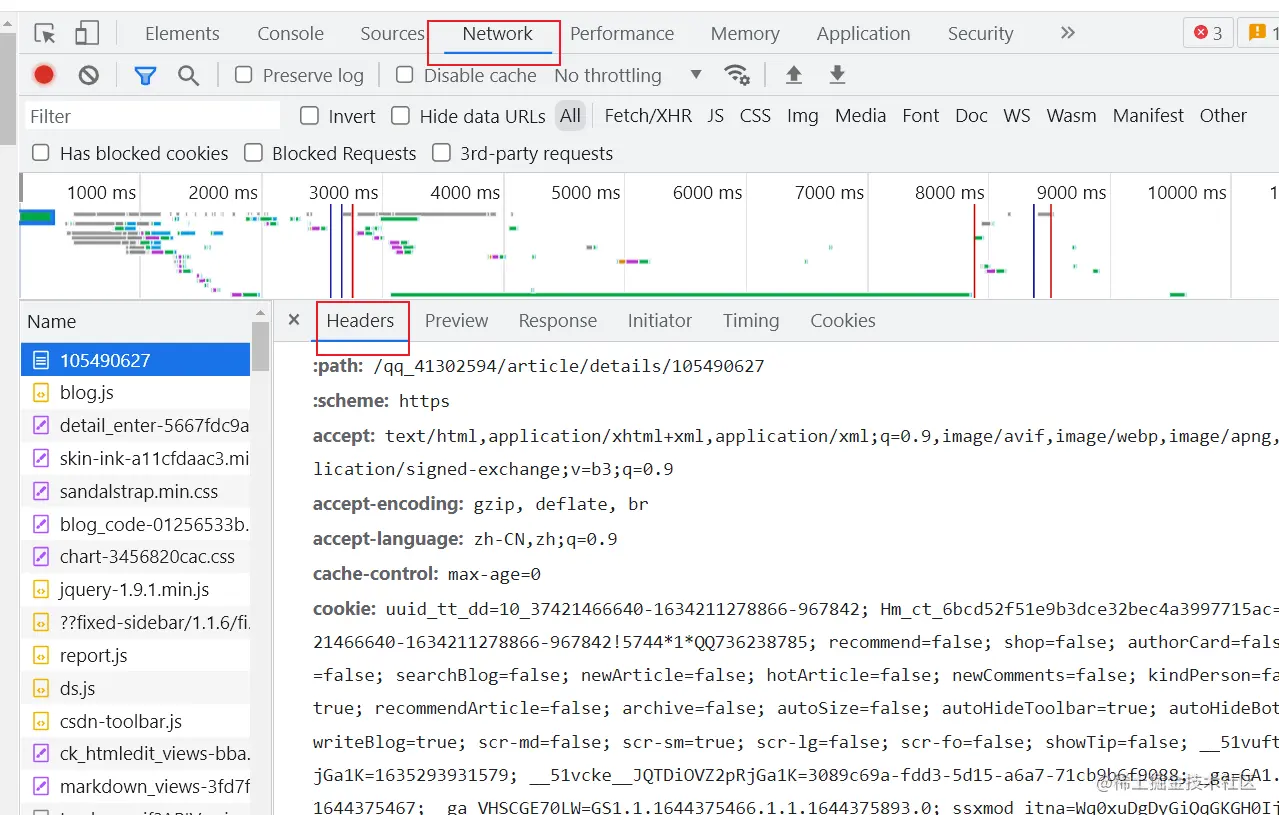Image resolution: width=1279 pixels, height=815 pixels.
Task: Open network conditions wifi icon
Action: 737,75
